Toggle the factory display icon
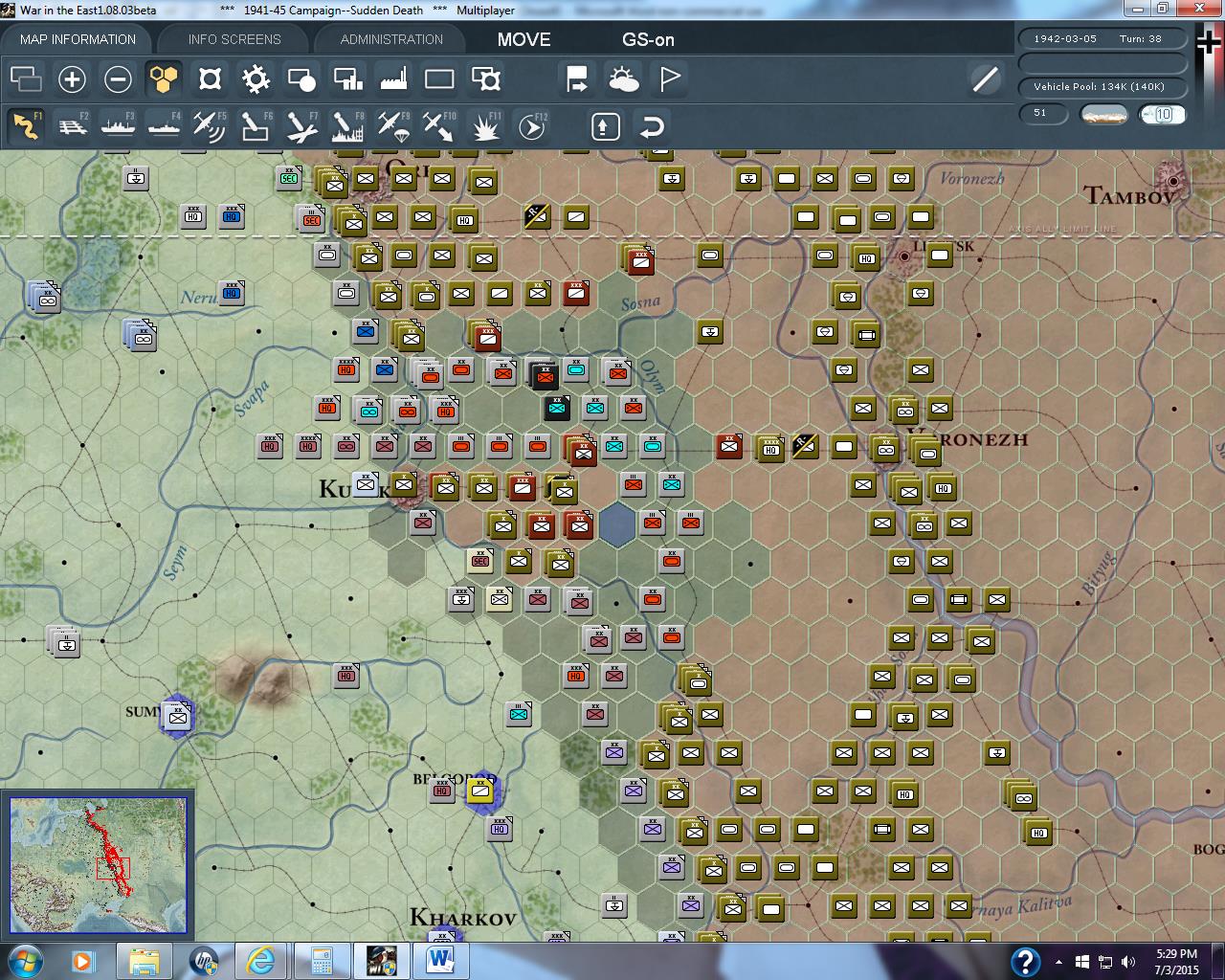Screen dimensions: 1225x980 (x=393, y=79)
